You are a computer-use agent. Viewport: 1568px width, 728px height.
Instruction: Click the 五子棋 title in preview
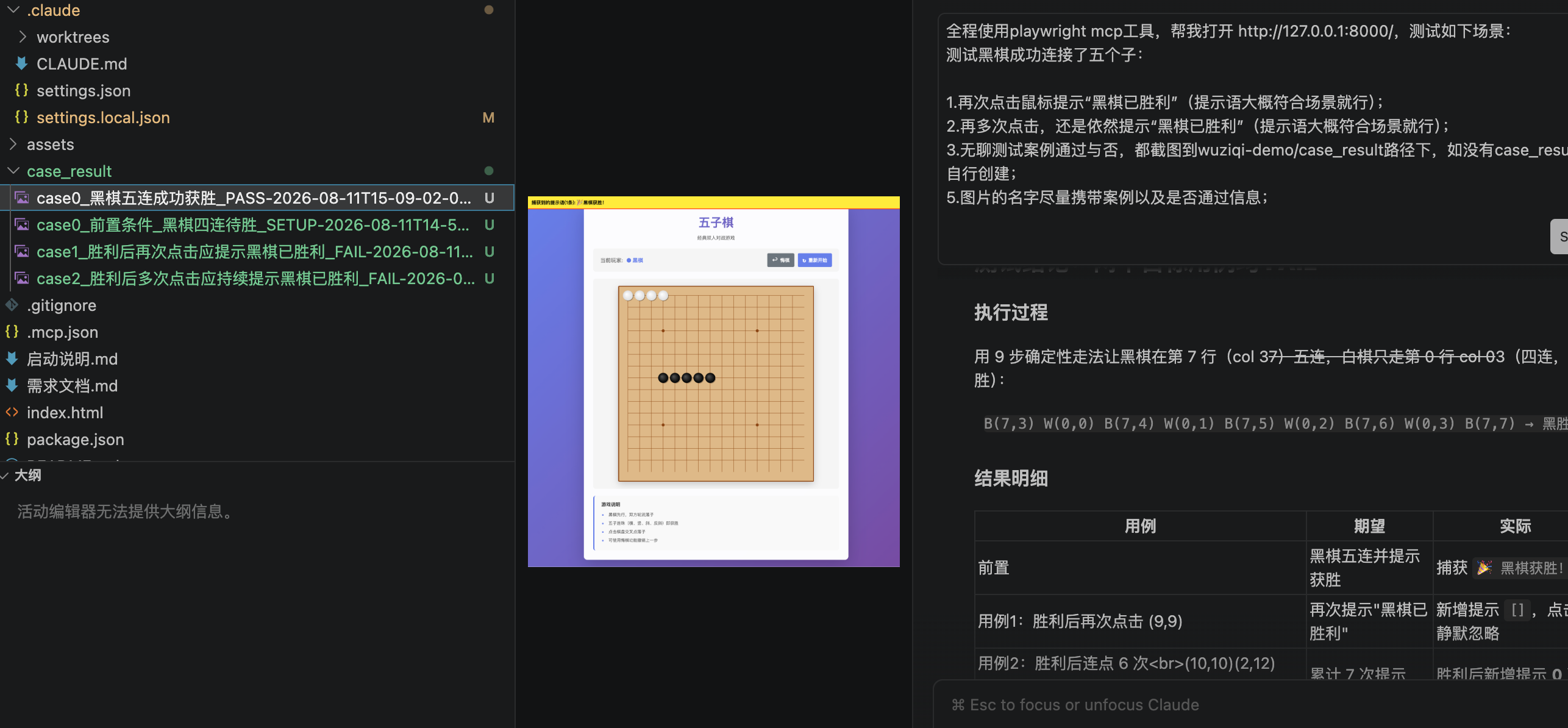coord(716,223)
